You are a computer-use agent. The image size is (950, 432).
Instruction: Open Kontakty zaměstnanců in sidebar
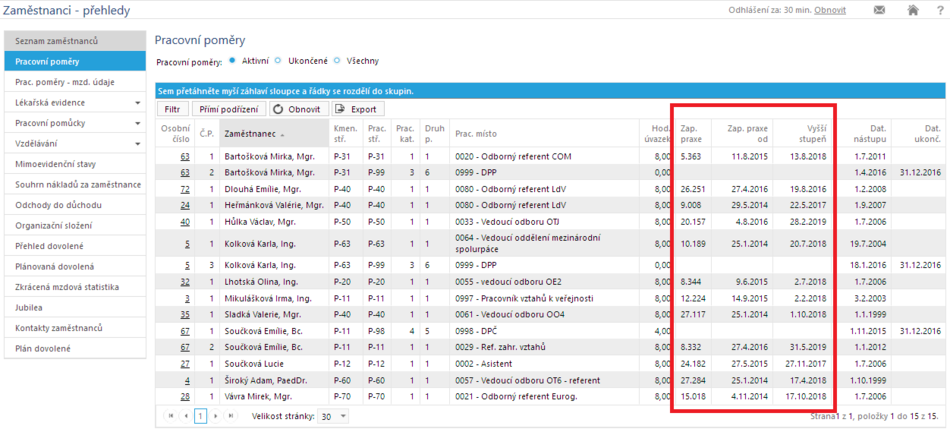pos(75,328)
